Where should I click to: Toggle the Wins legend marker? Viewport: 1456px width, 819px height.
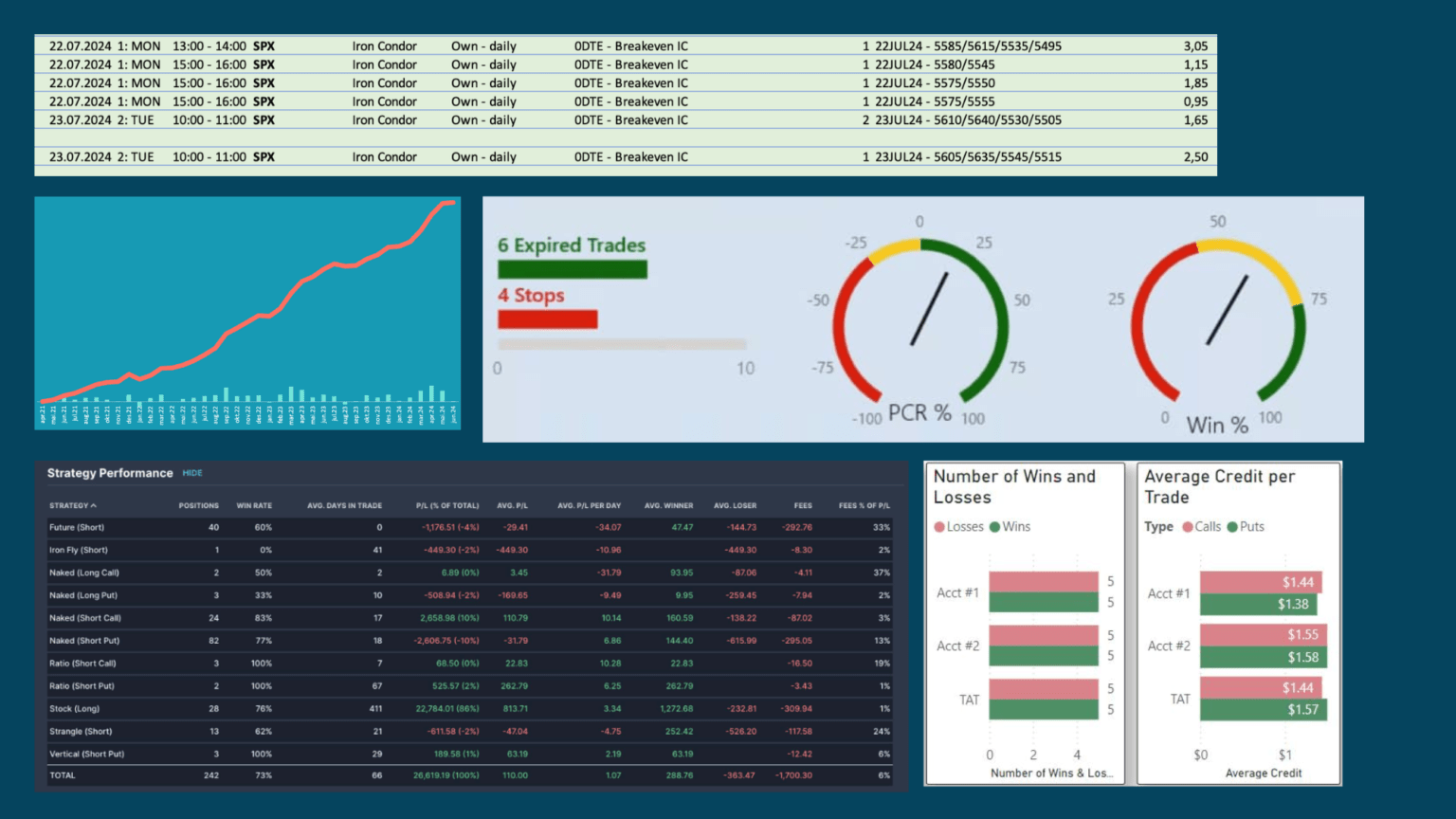[x=995, y=527]
